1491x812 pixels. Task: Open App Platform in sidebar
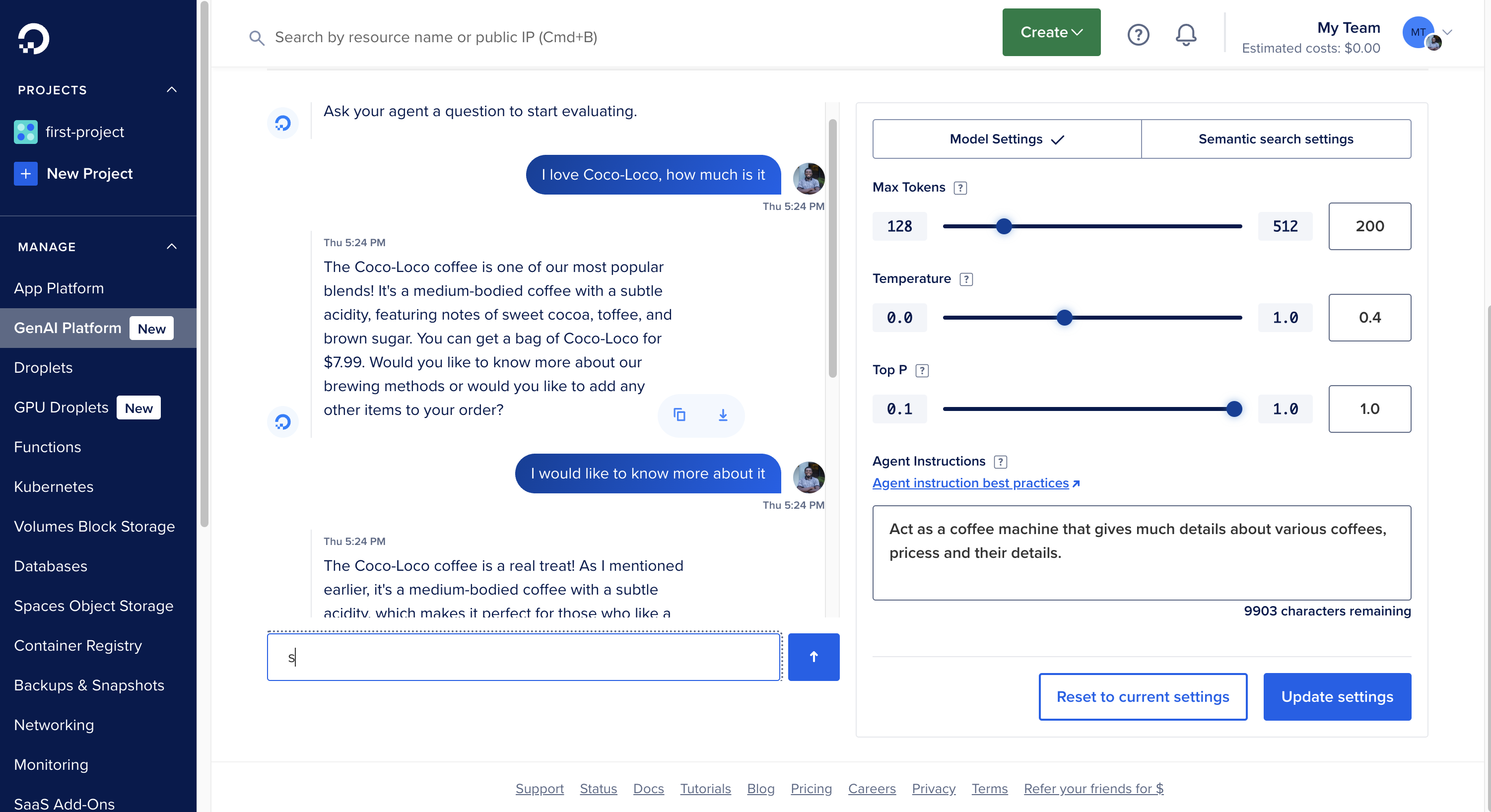pyautogui.click(x=59, y=288)
